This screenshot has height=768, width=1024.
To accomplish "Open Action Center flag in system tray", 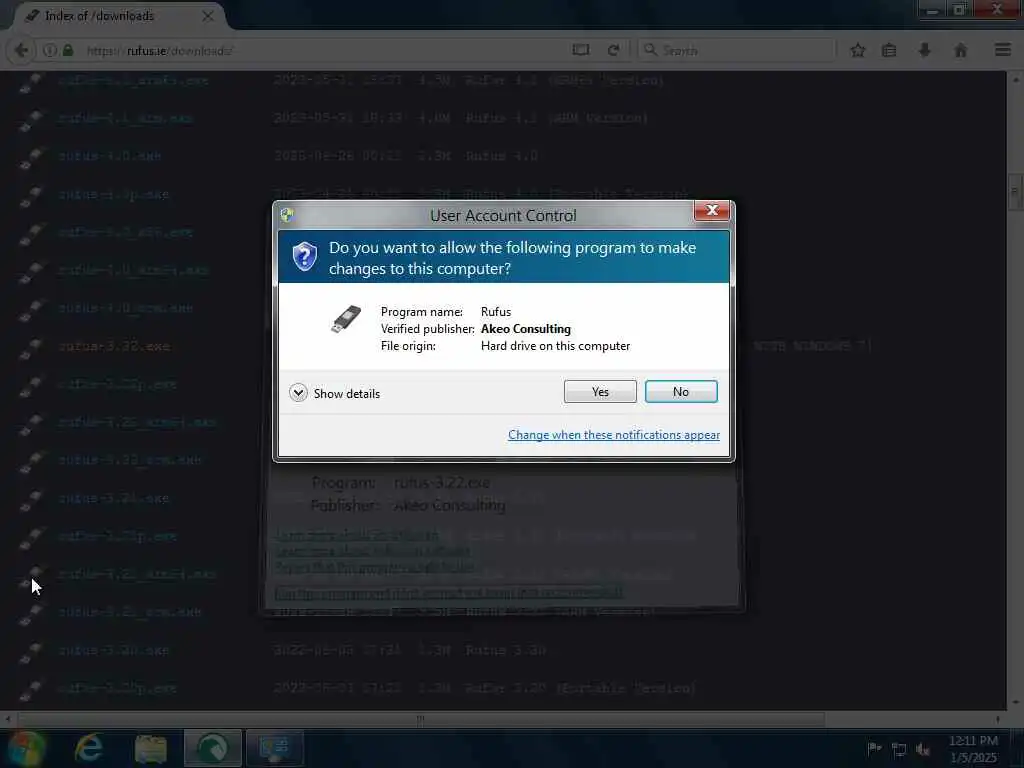I will coord(874,749).
